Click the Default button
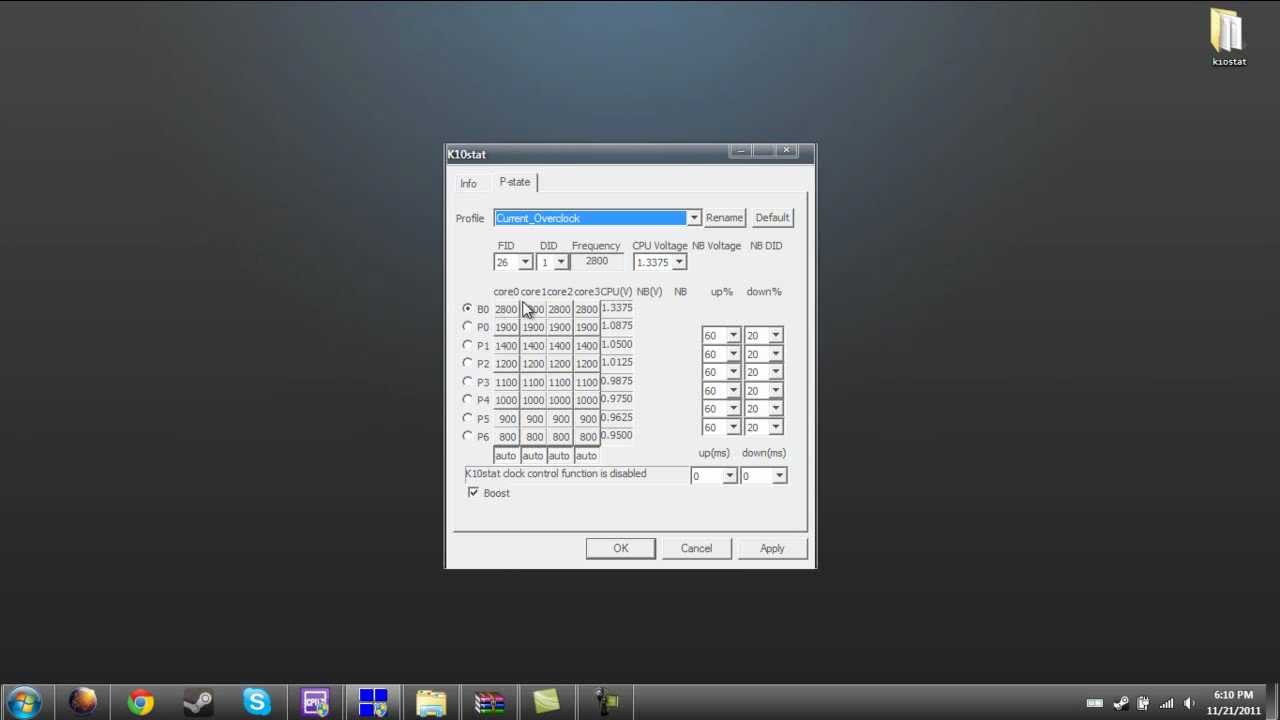 772,218
